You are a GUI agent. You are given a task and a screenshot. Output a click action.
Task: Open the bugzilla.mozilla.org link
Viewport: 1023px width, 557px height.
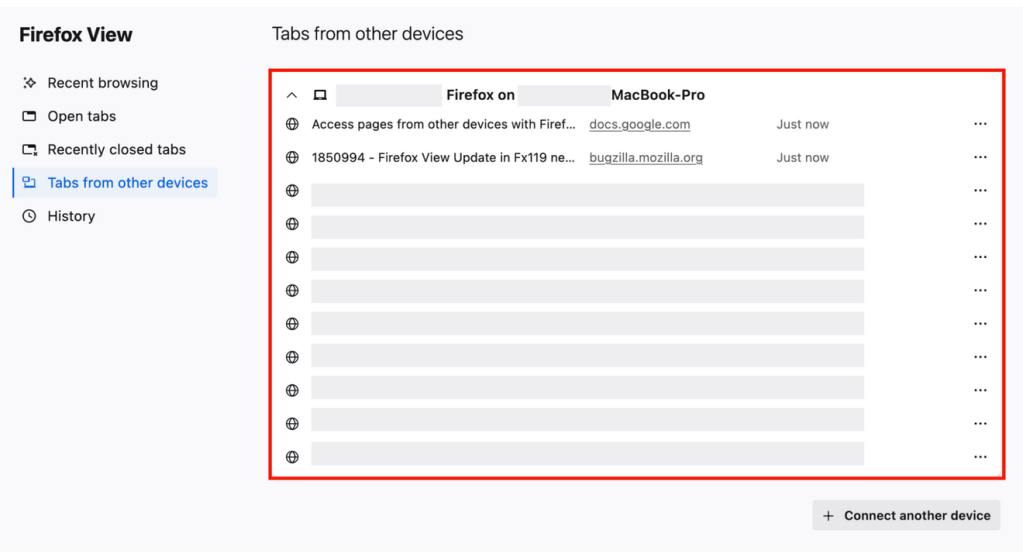pos(646,158)
